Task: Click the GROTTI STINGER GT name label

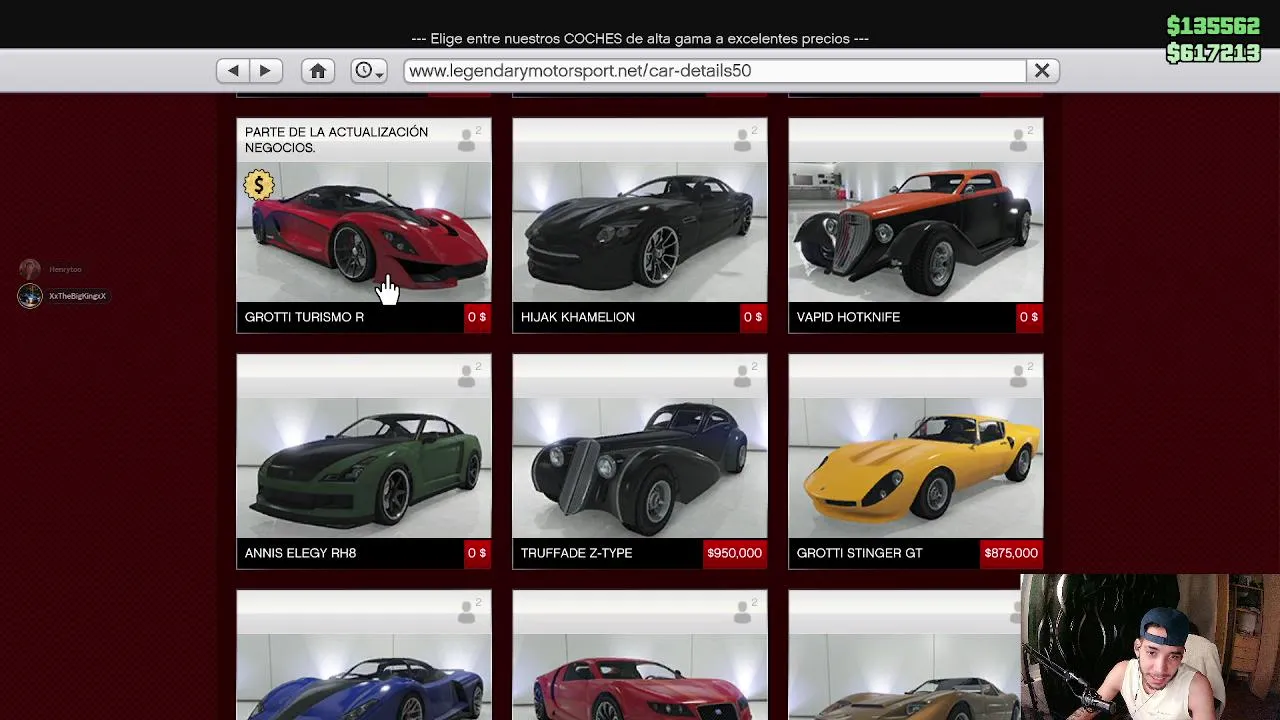Action: coord(859,553)
